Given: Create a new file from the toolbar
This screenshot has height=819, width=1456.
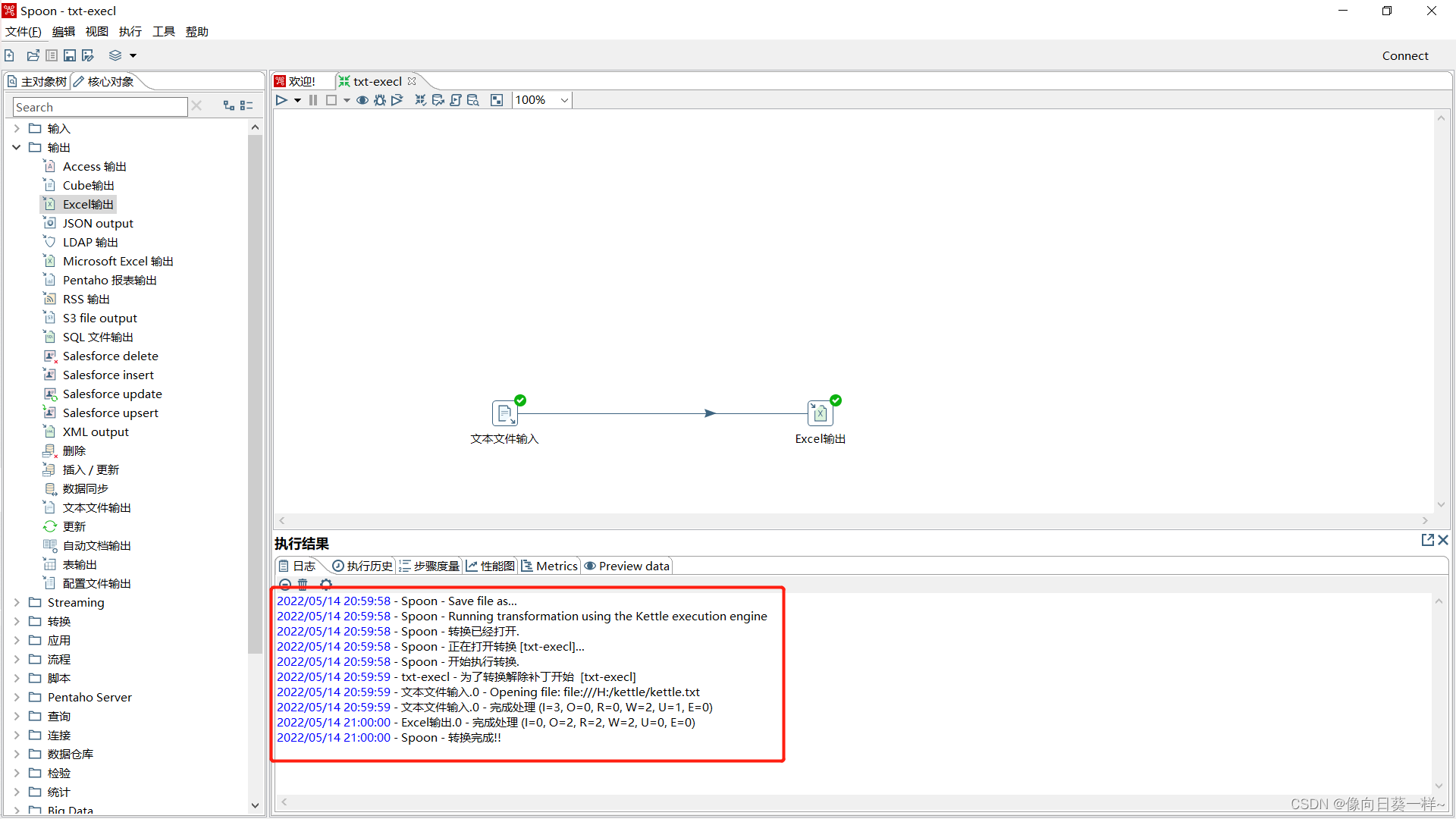Looking at the screenshot, I should coord(8,55).
